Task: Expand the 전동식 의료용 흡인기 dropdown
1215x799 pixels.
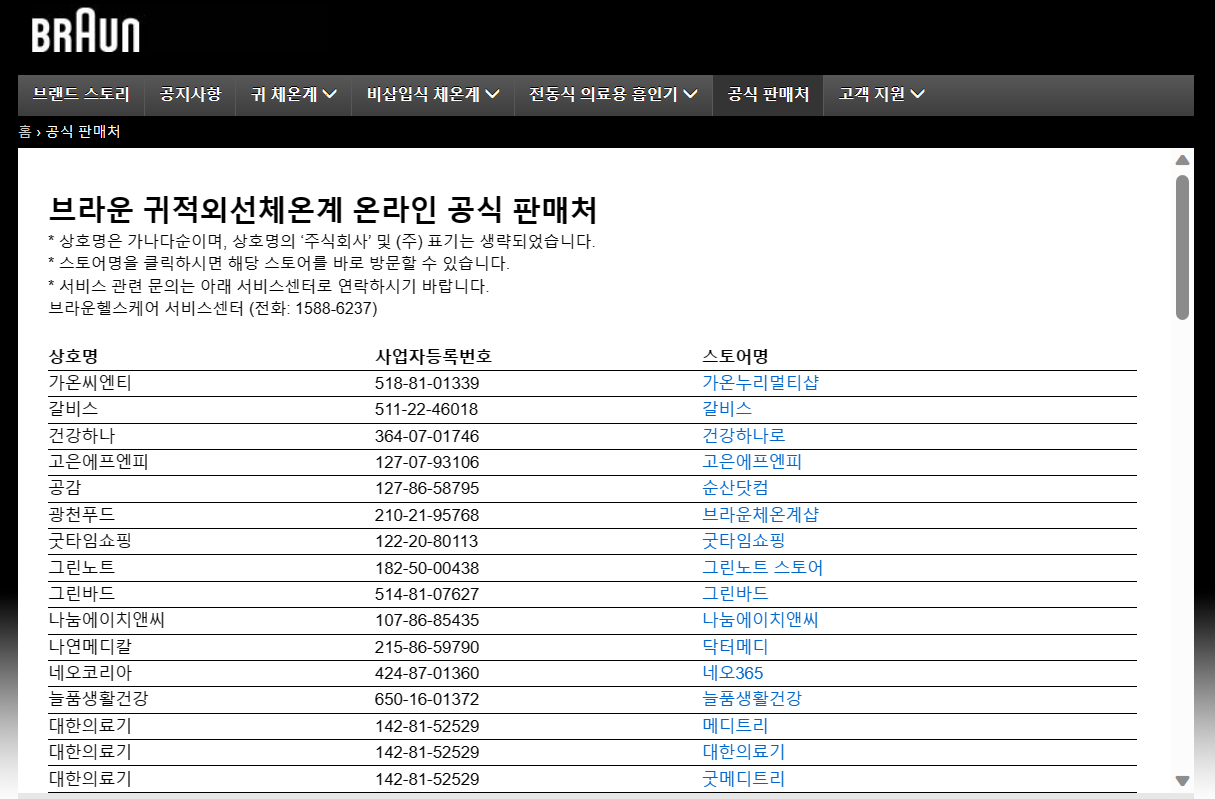Action: (x=613, y=95)
